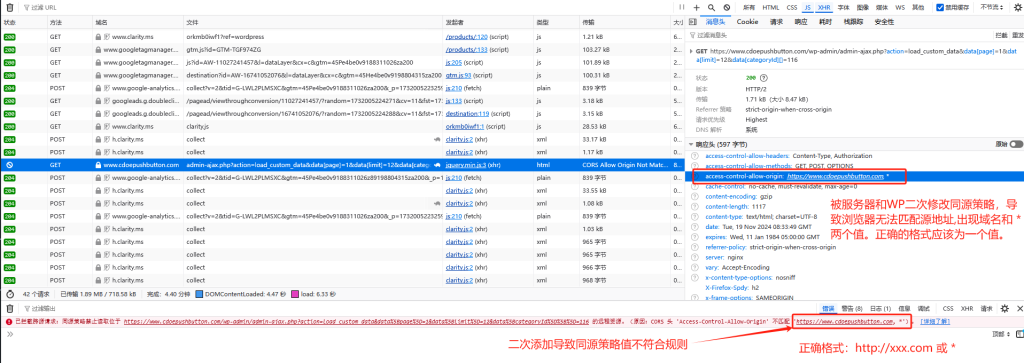
Task: Click lock icon beside www.cdoepushbutton.com domain
Action: point(99,165)
